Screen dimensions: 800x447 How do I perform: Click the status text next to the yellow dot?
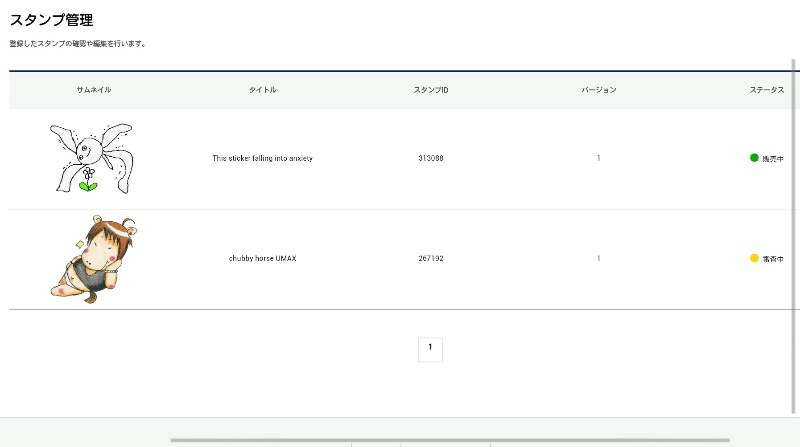point(773,259)
